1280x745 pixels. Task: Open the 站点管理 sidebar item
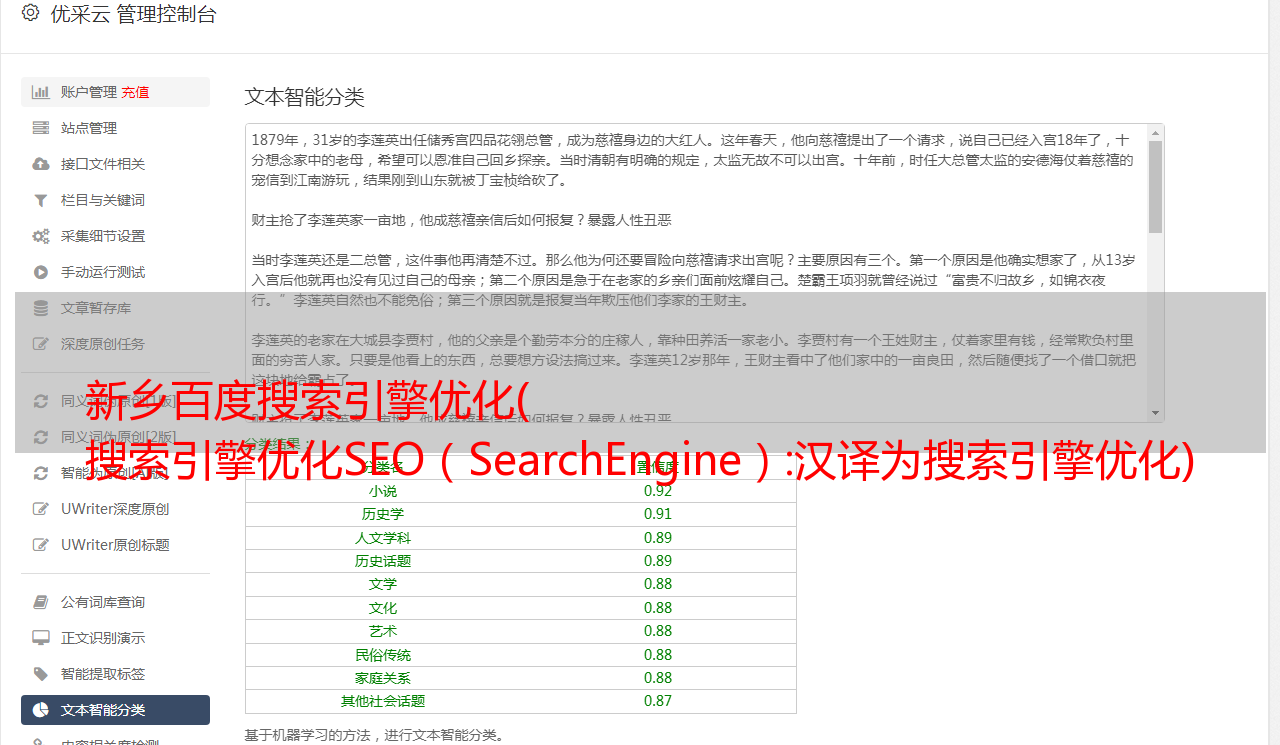click(115, 128)
